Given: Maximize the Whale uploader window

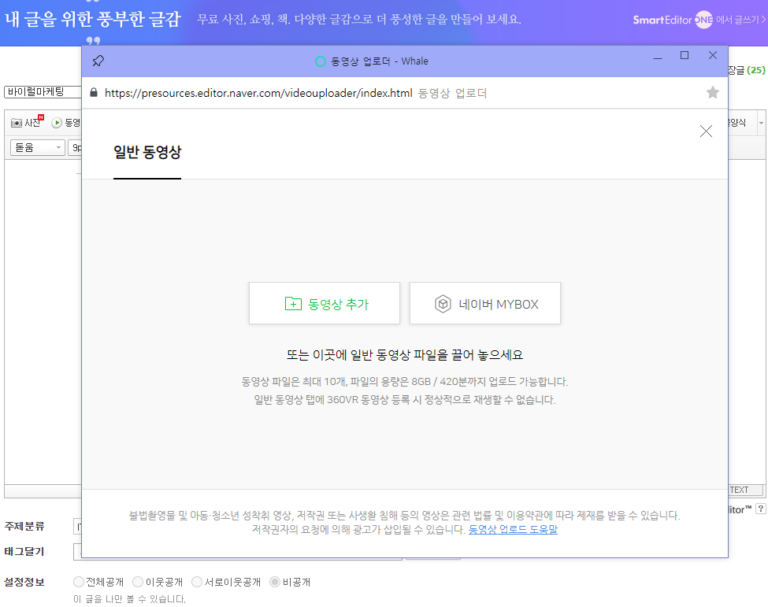Looking at the screenshot, I should point(684,55).
